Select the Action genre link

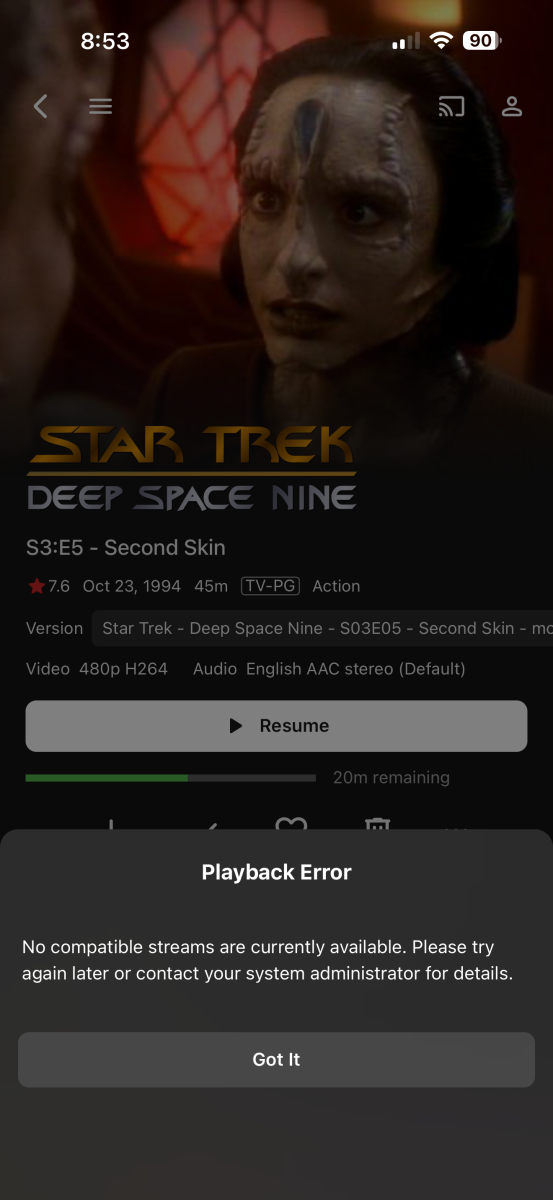336,586
